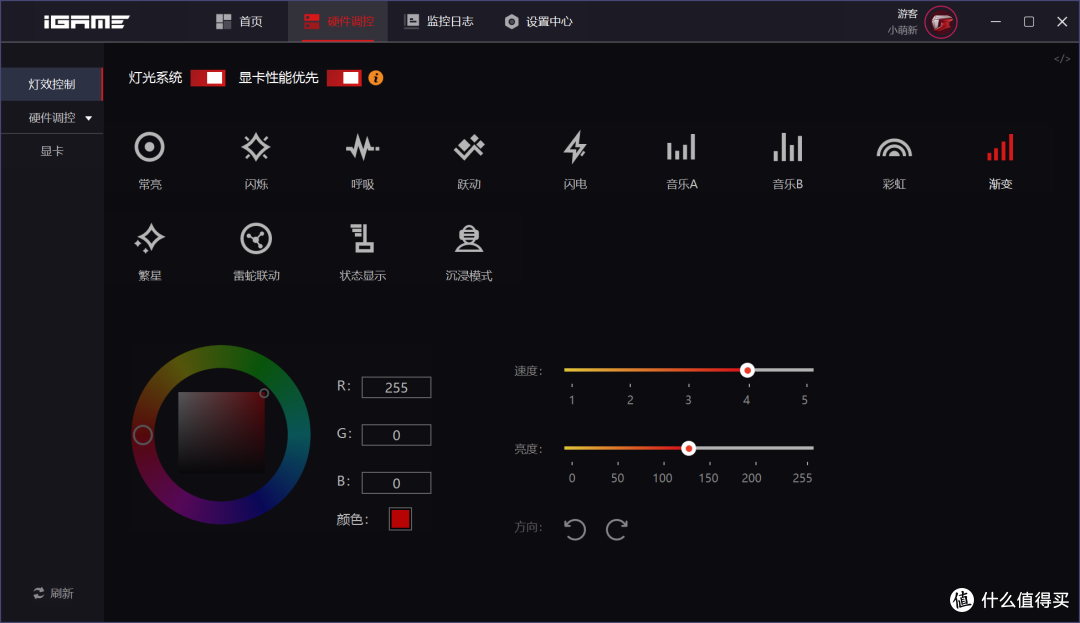
Task: Select the 闪烁 flashing light effect
Action: (x=256, y=160)
